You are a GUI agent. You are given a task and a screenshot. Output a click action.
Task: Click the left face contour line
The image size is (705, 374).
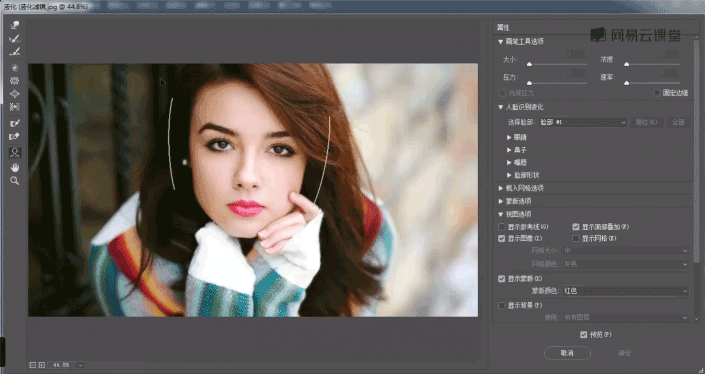[170, 144]
